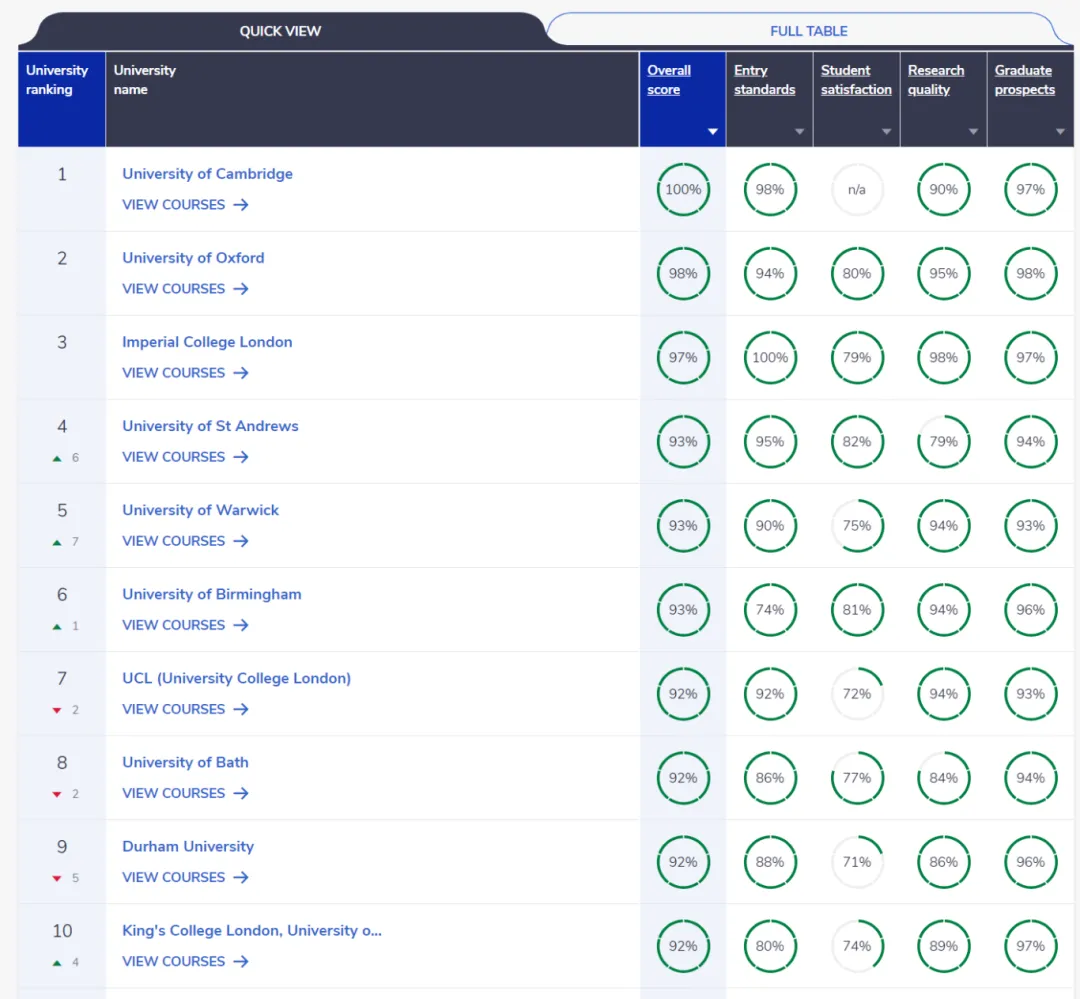
Task: Open Student satisfaction sort arrow
Action: [x=886, y=132]
